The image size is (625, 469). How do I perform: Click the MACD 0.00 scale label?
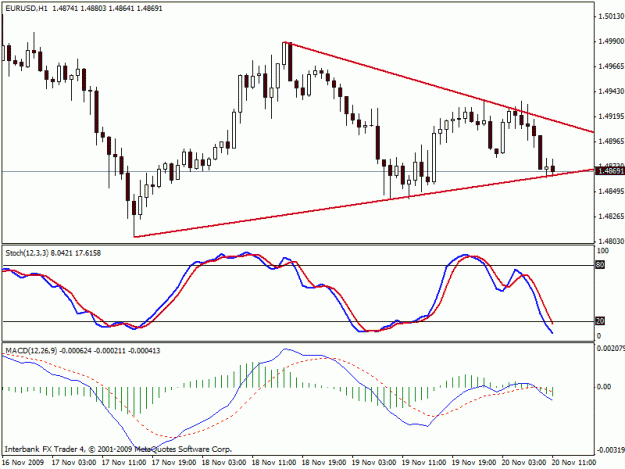604,387
